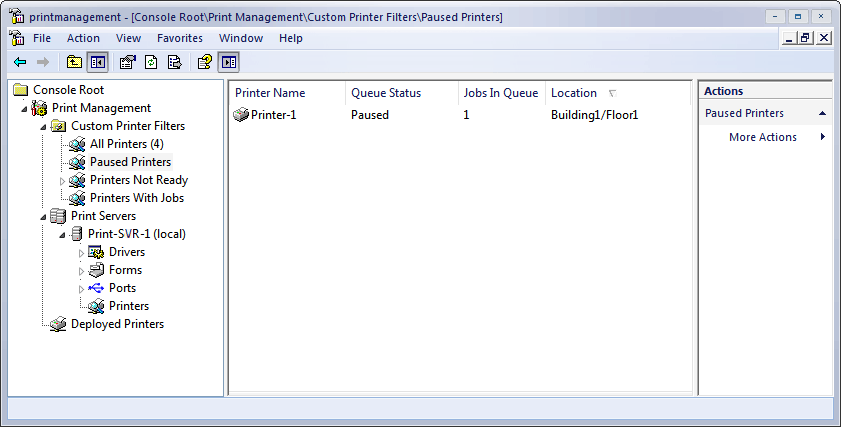The height and width of the screenshot is (427, 841).
Task: Open the View menu
Action: tap(129, 38)
